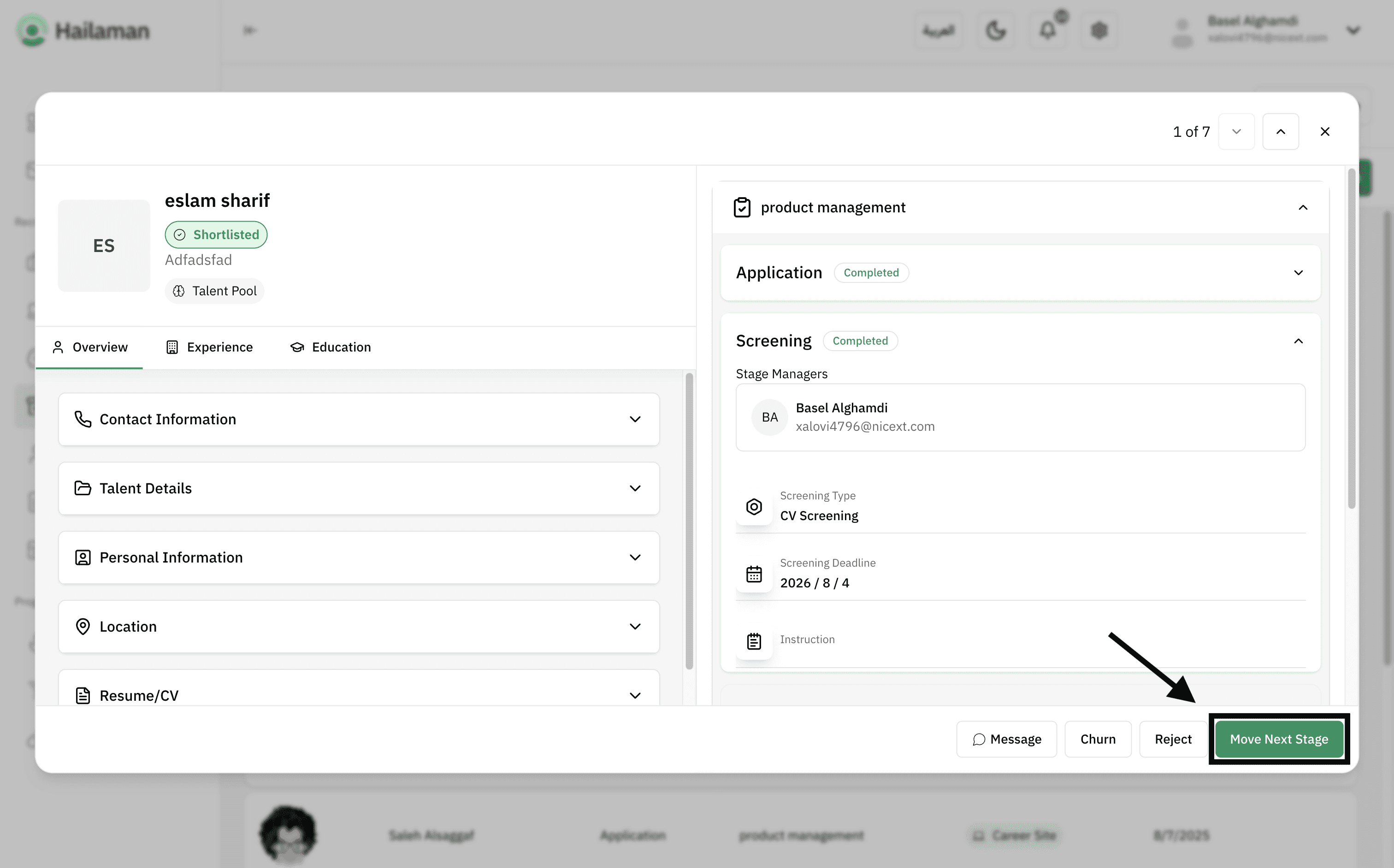This screenshot has height=868, width=1394.
Task: Open the notifications bell
Action: point(1048,30)
